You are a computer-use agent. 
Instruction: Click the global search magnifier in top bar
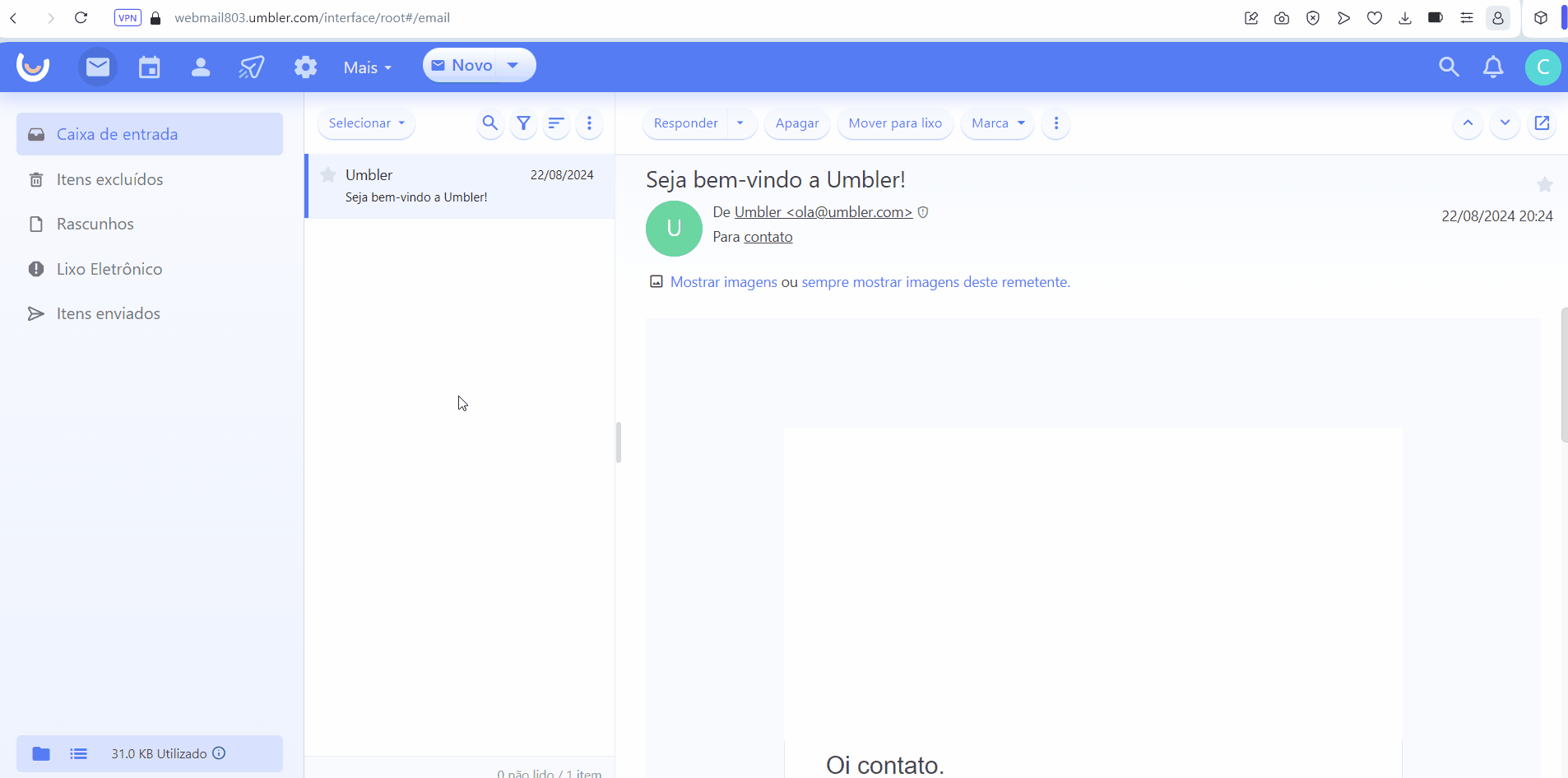point(1449,67)
